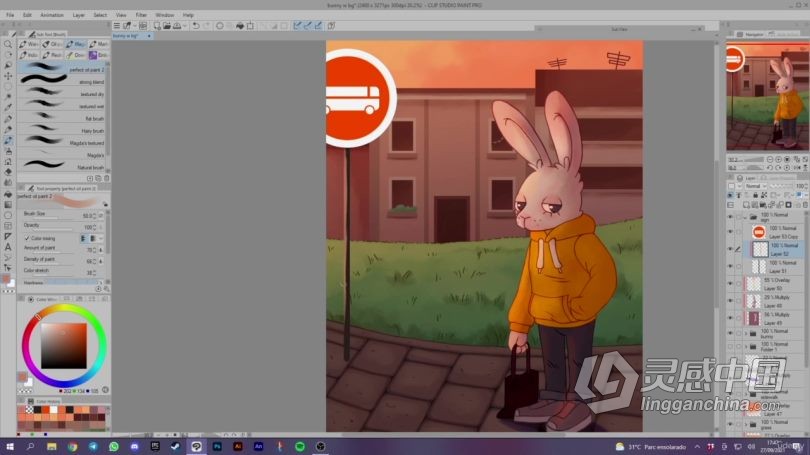810x455 pixels.
Task: Click the Undo icon in command bar
Action: tap(196, 25)
